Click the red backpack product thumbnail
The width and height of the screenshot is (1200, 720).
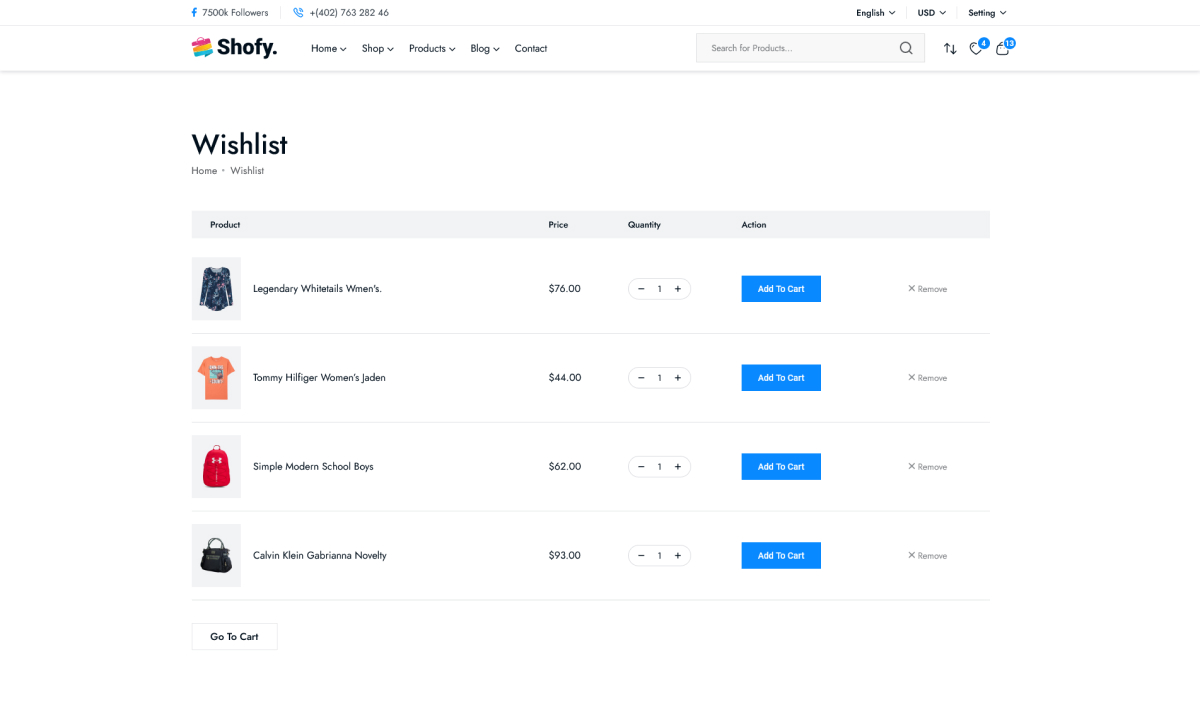(x=216, y=467)
